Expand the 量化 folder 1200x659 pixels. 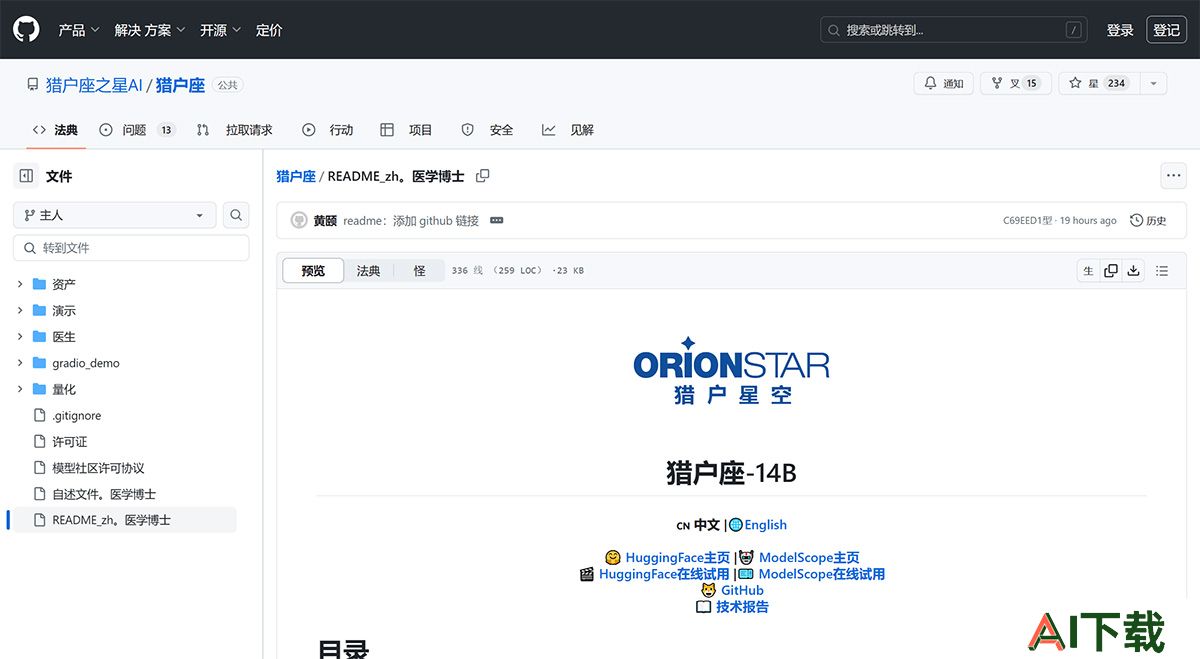click(20, 389)
